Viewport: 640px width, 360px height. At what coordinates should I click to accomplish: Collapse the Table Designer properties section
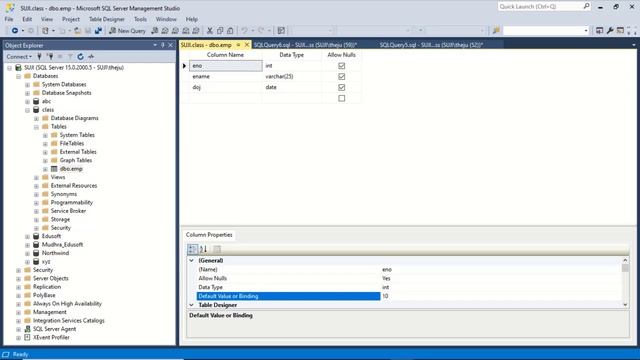coord(191,305)
